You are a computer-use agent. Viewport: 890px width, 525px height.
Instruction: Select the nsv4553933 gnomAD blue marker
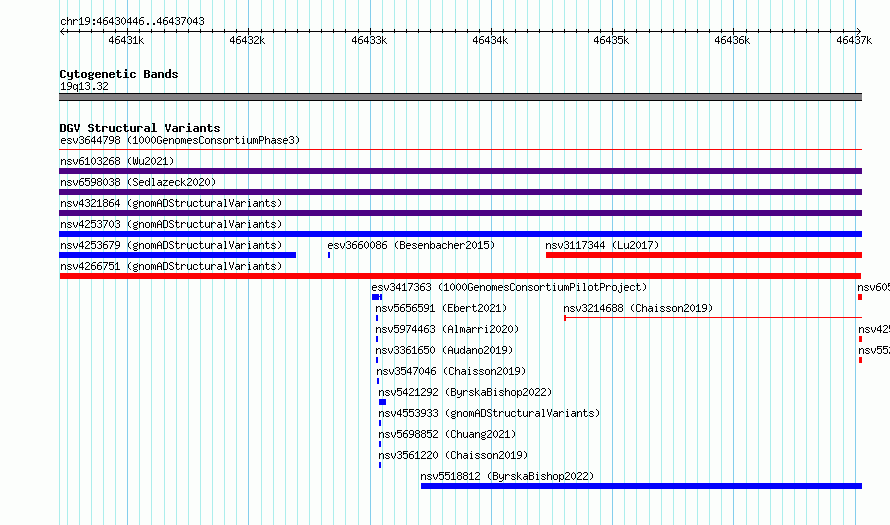click(380, 423)
